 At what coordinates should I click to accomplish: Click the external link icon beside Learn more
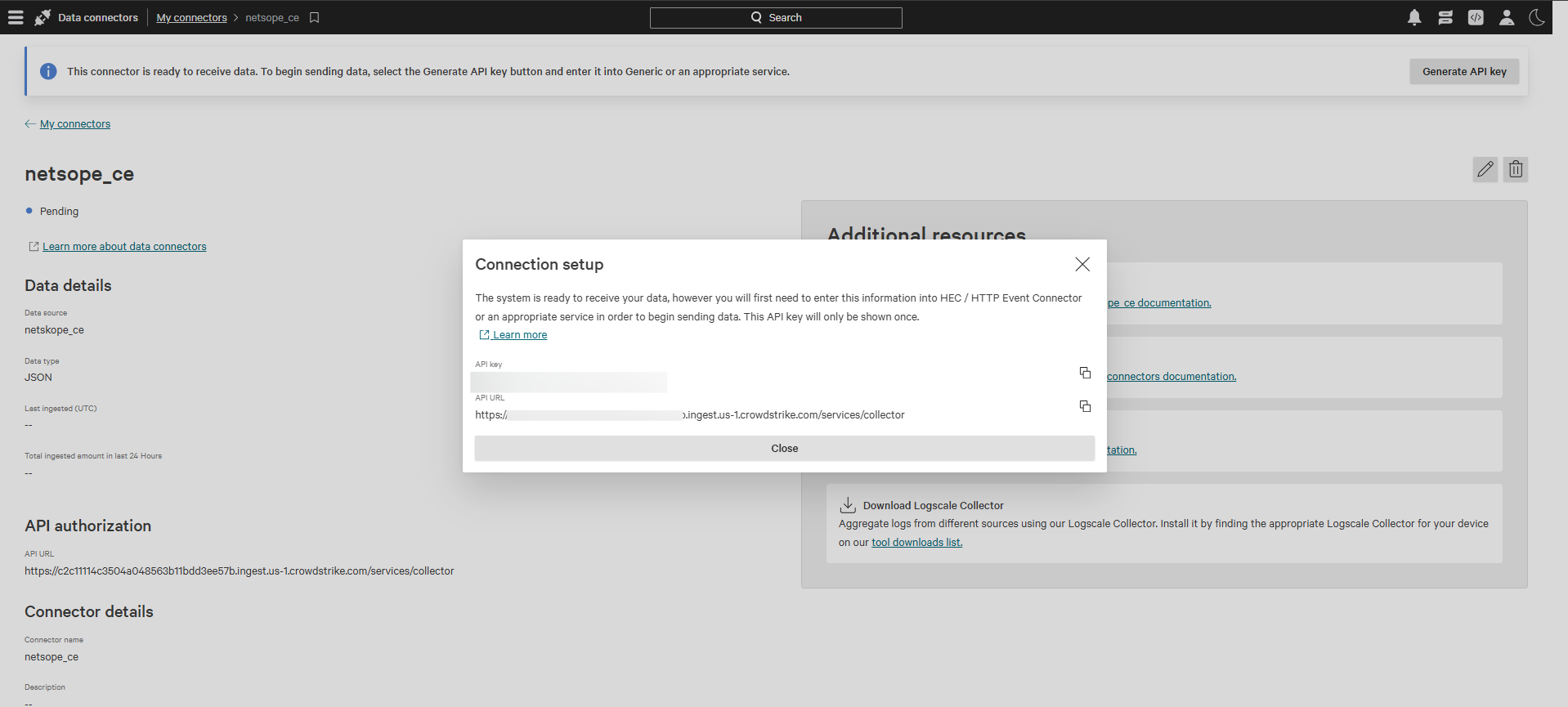pos(484,335)
